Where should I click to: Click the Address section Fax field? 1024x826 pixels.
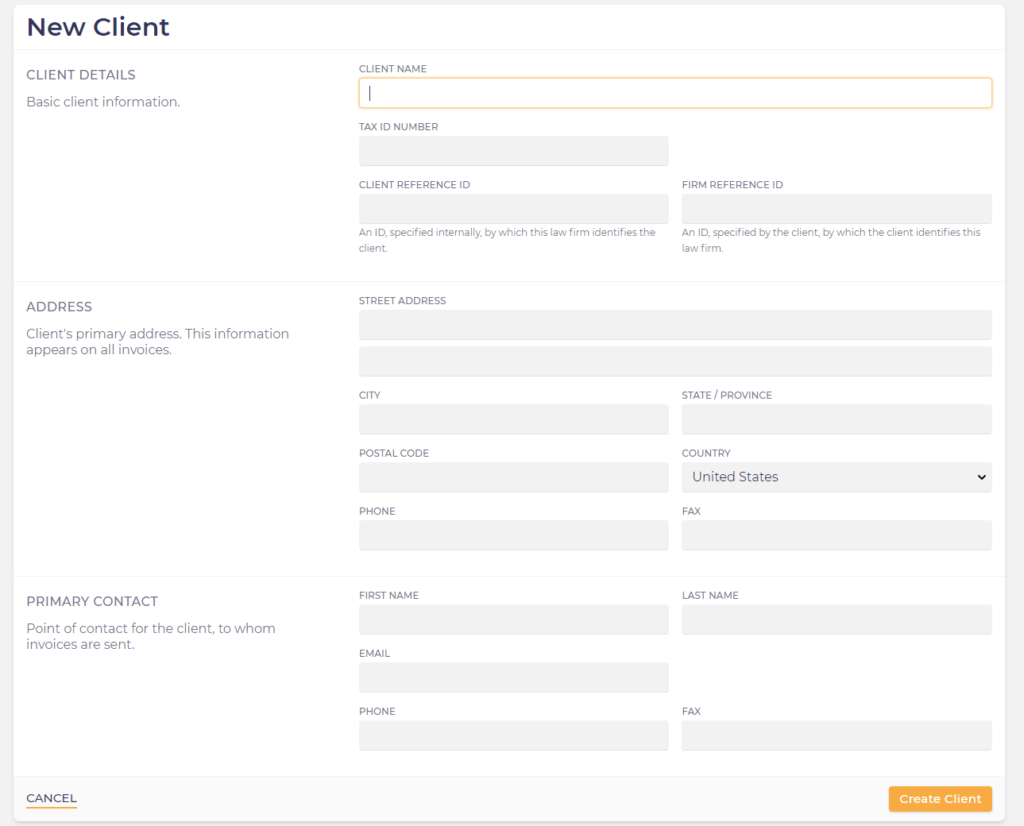click(x=837, y=535)
